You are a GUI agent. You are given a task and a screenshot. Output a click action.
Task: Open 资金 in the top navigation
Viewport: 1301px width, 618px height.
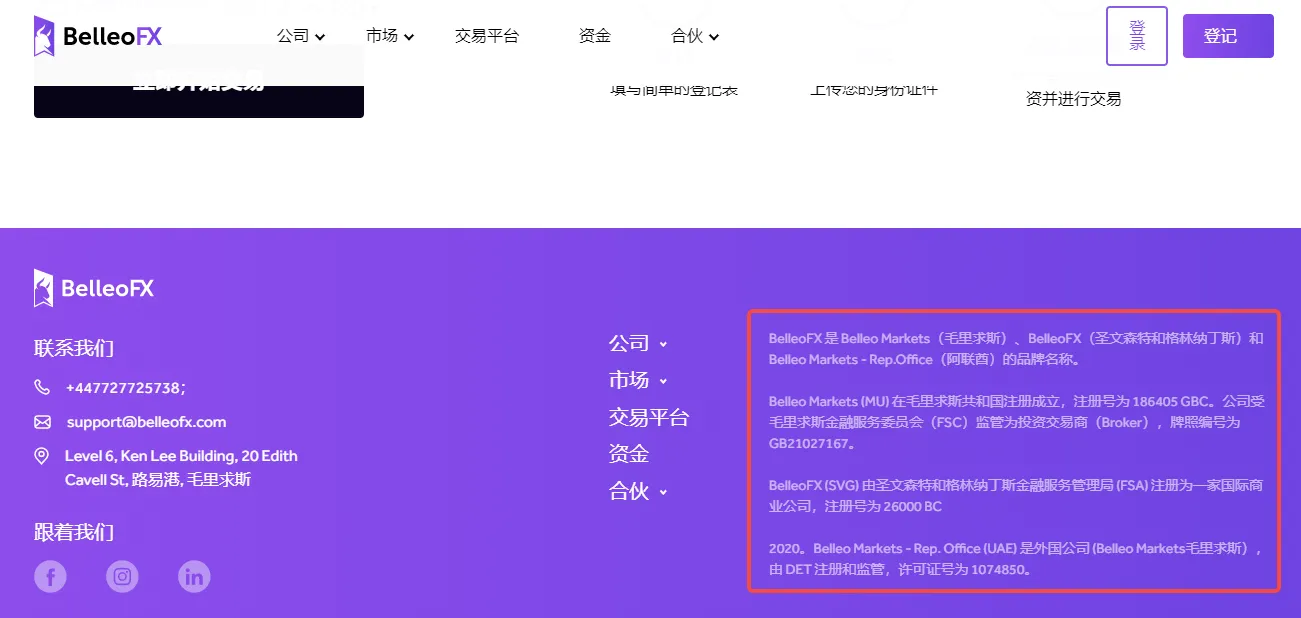click(x=595, y=36)
